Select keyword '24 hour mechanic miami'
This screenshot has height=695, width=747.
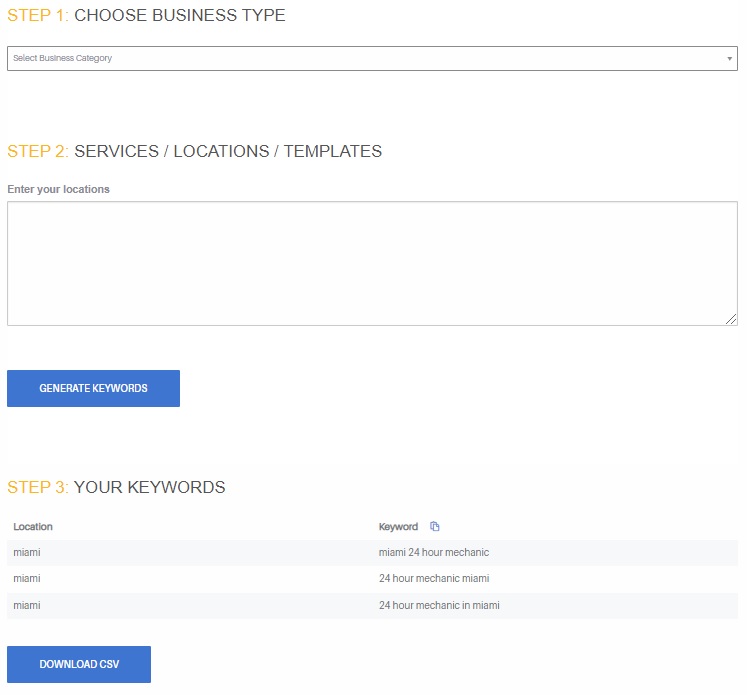[x=434, y=578]
